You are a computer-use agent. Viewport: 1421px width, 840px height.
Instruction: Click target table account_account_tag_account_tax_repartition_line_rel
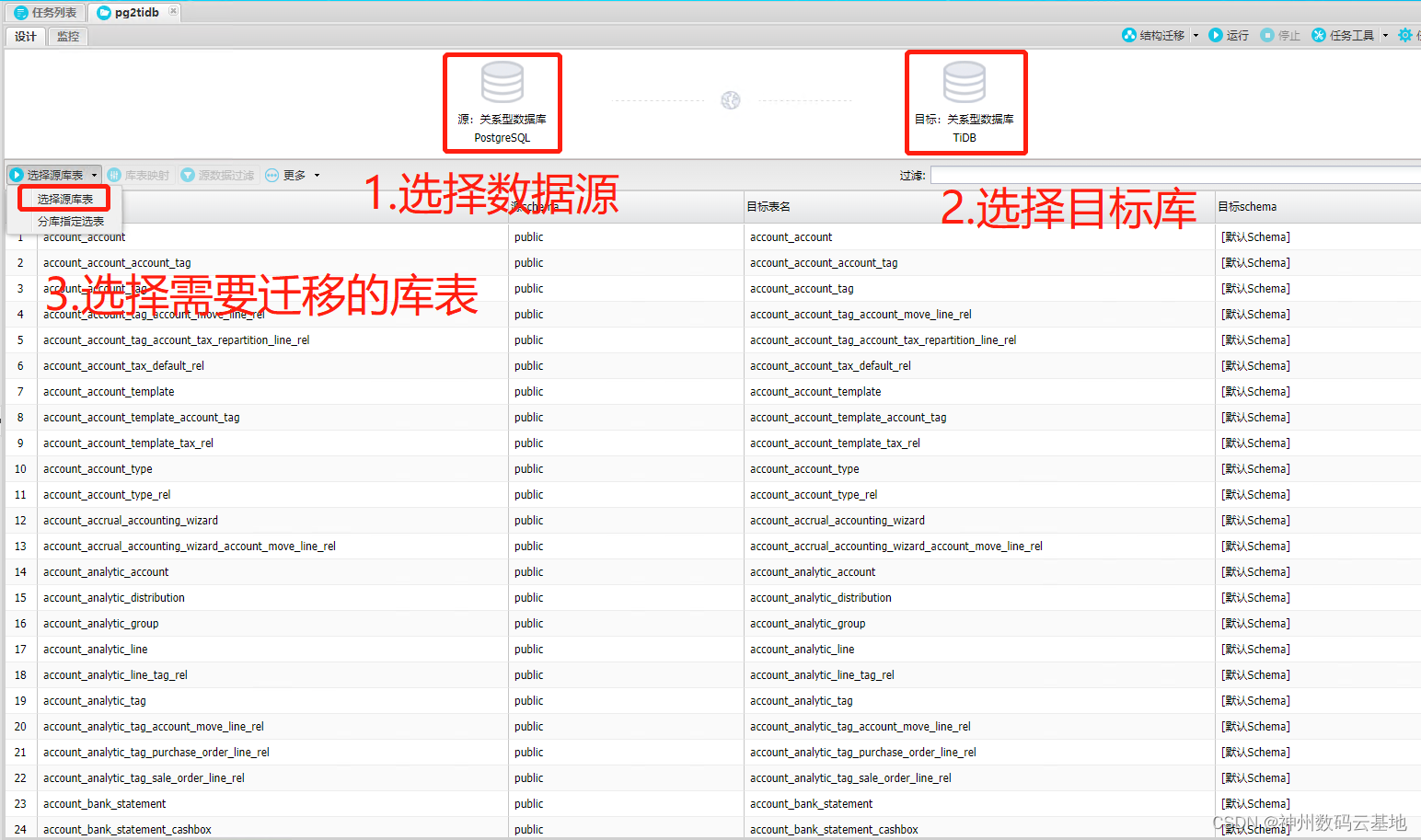pyautogui.click(x=883, y=340)
